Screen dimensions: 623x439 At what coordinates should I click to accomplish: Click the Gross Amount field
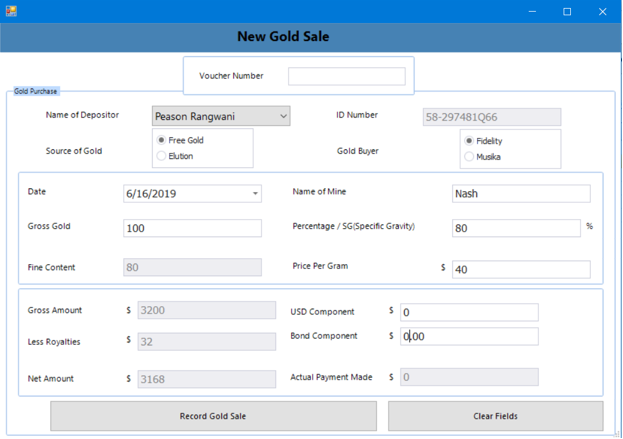(x=207, y=310)
